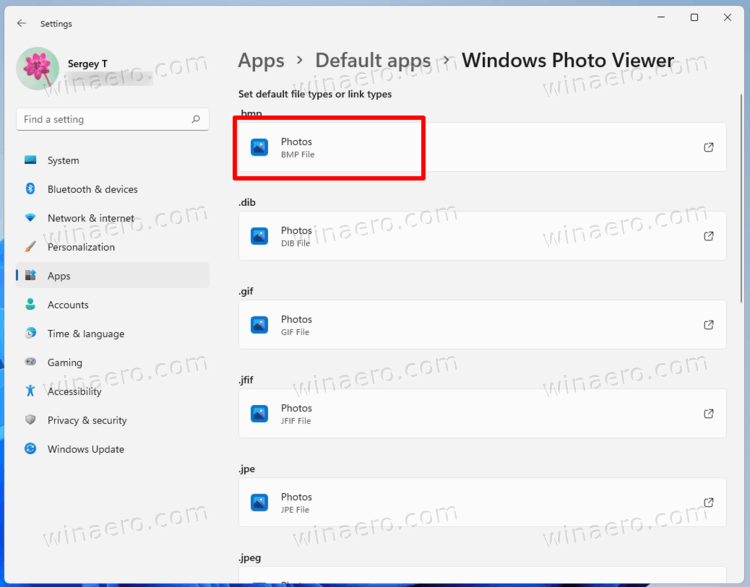750x587 pixels.
Task: Click the ".jpe" extension label
Action: point(247,469)
